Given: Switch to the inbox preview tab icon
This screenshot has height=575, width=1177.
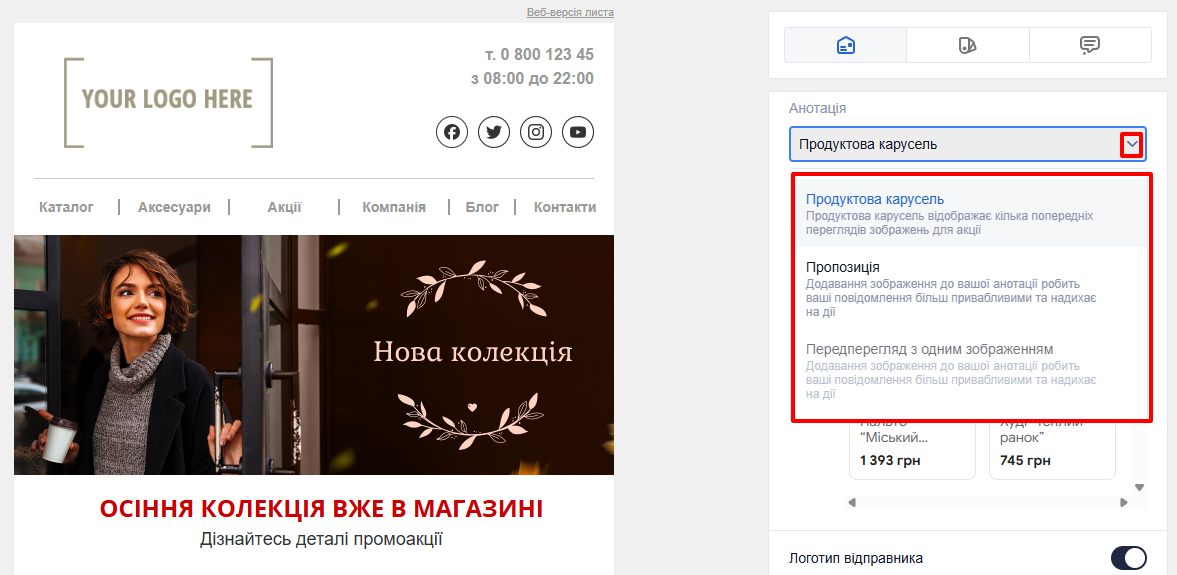Looking at the screenshot, I should [845, 45].
